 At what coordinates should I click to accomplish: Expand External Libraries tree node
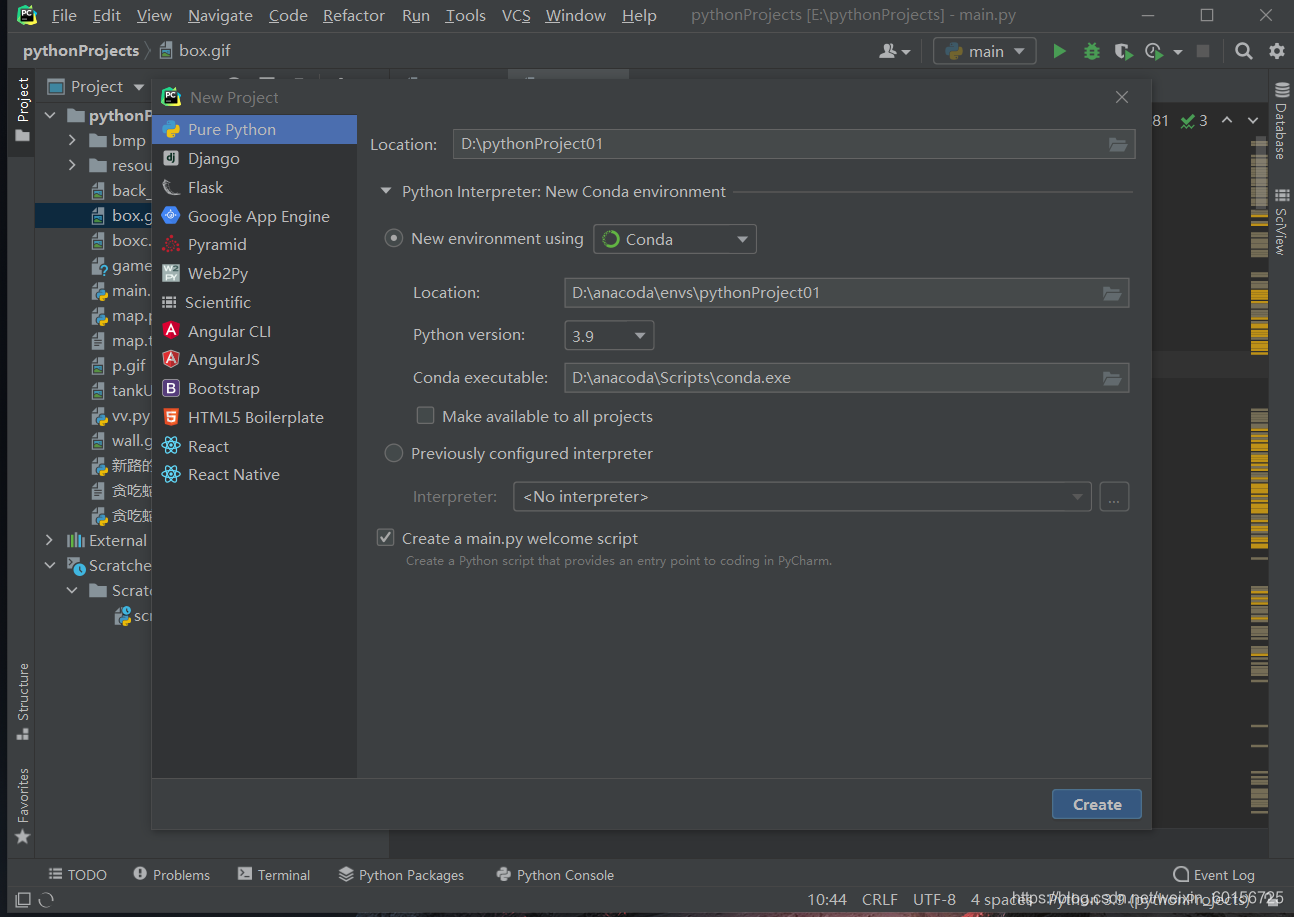[49, 540]
